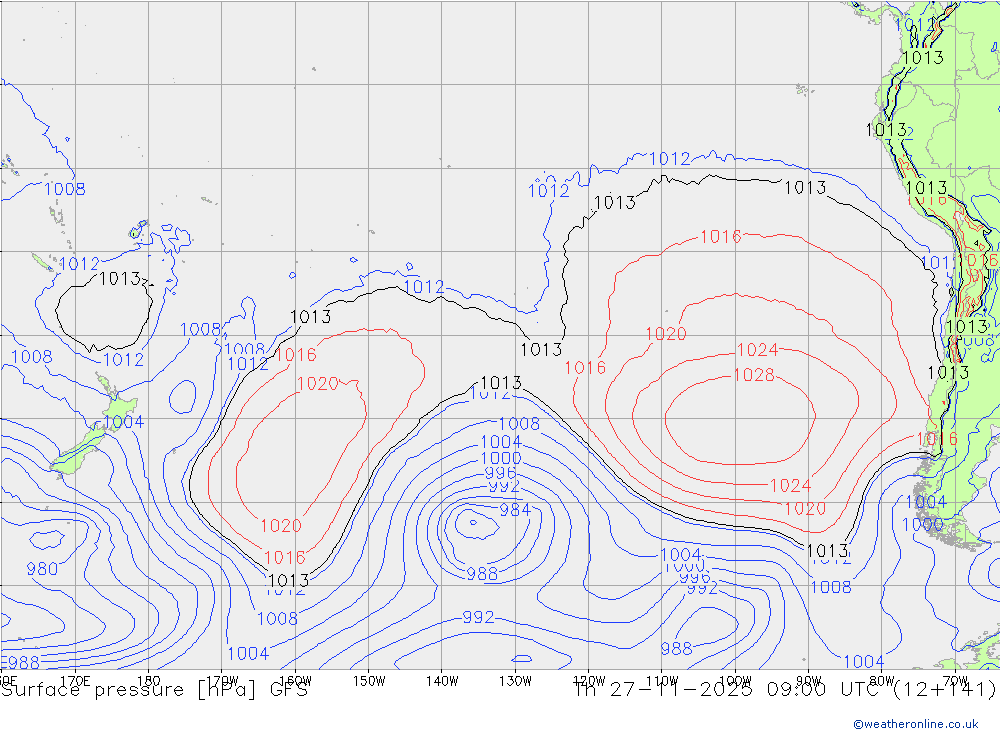Click the 1004 label beside New Zealand
The image size is (1000, 733).
pyautogui.click(x=124, y=422)
